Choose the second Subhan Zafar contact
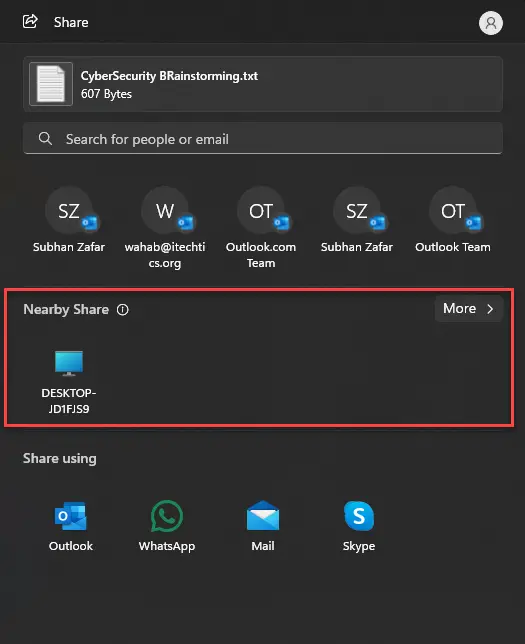This screenshot has width=525, height=644. (357, 221)
